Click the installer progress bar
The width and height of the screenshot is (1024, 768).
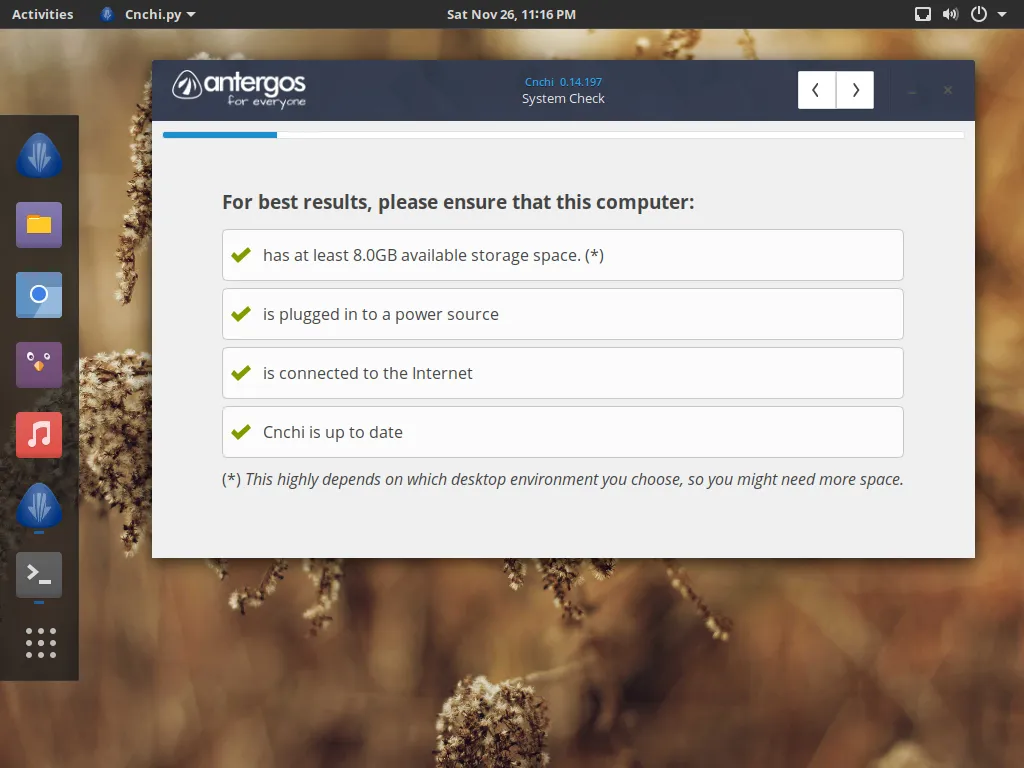[x=563, y=135]
